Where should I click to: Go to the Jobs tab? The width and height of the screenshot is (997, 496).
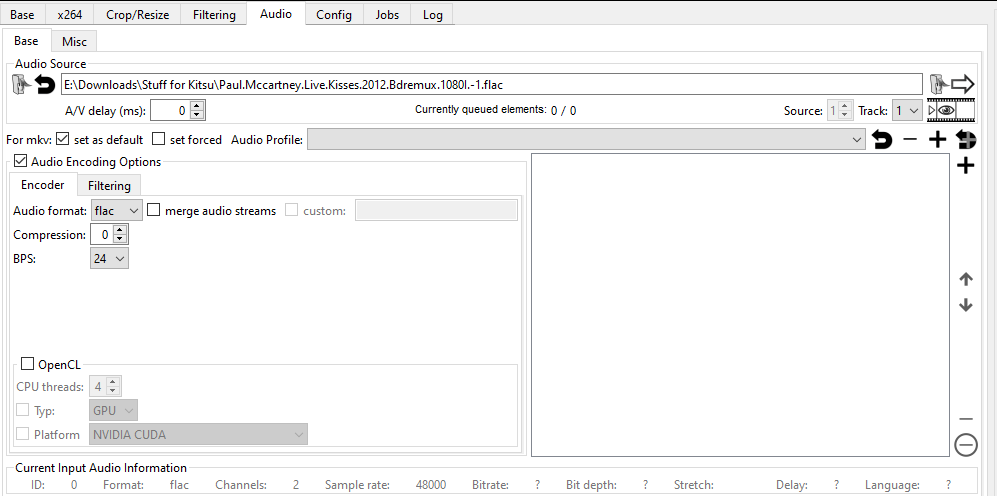coord(386,15)
